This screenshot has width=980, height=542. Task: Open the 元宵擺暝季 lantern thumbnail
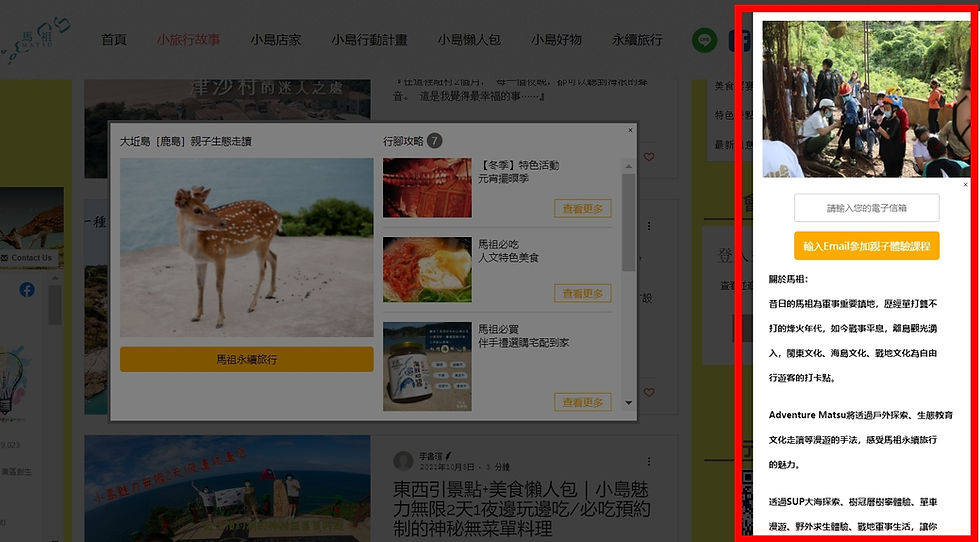[428, 188]
